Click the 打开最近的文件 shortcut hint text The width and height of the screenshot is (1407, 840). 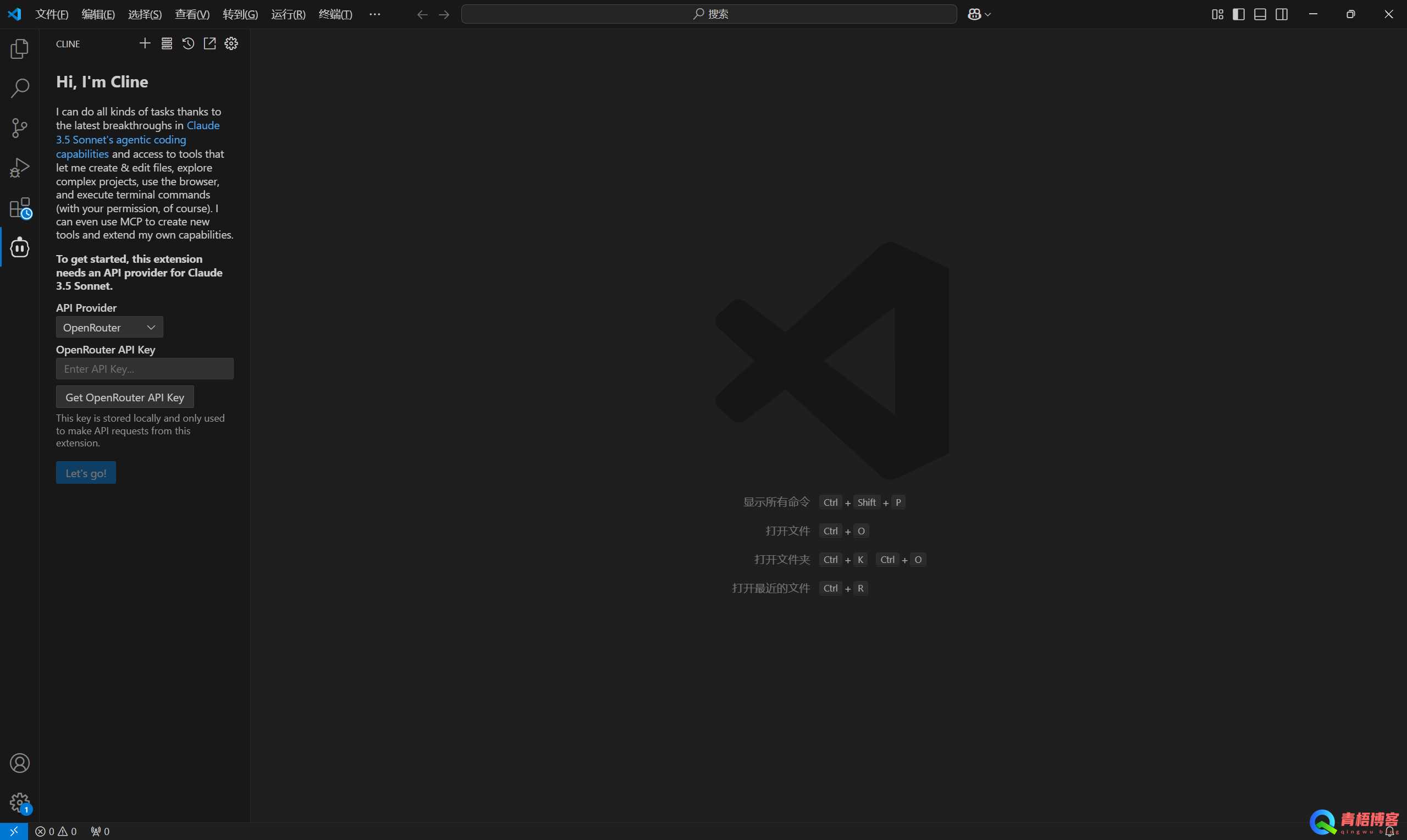770,588
